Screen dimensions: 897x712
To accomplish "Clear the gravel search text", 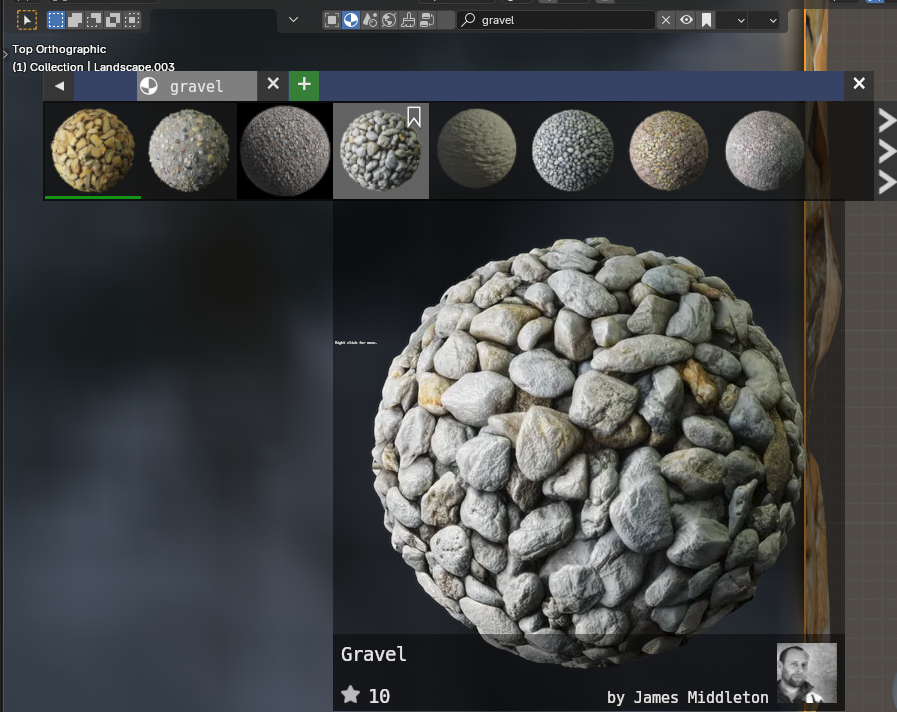I will [x=667, y=20].
